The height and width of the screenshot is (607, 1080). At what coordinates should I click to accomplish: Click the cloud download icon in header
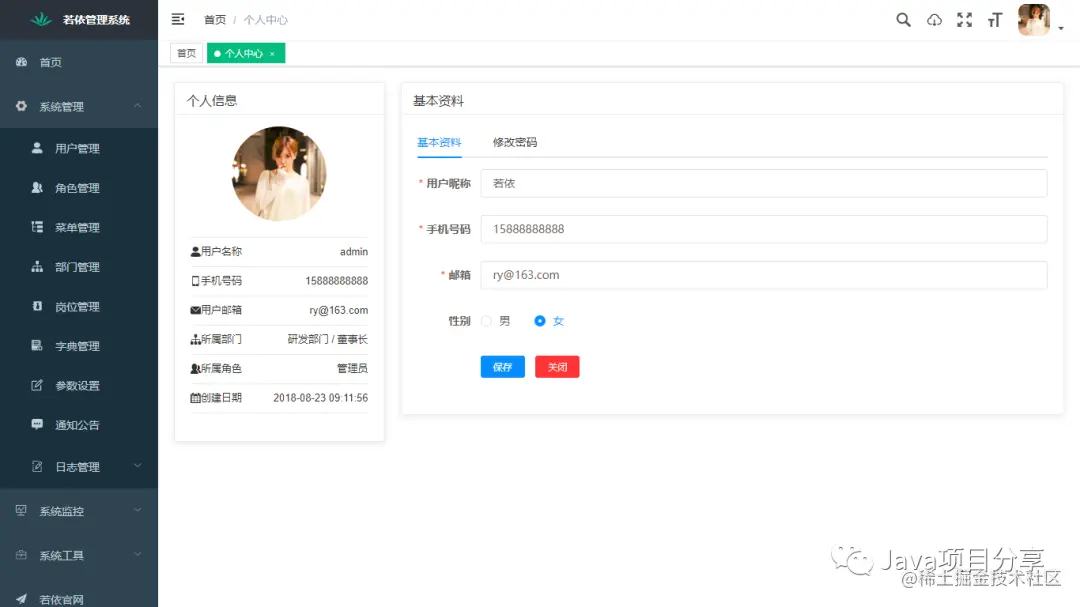[x=934, y=20]
